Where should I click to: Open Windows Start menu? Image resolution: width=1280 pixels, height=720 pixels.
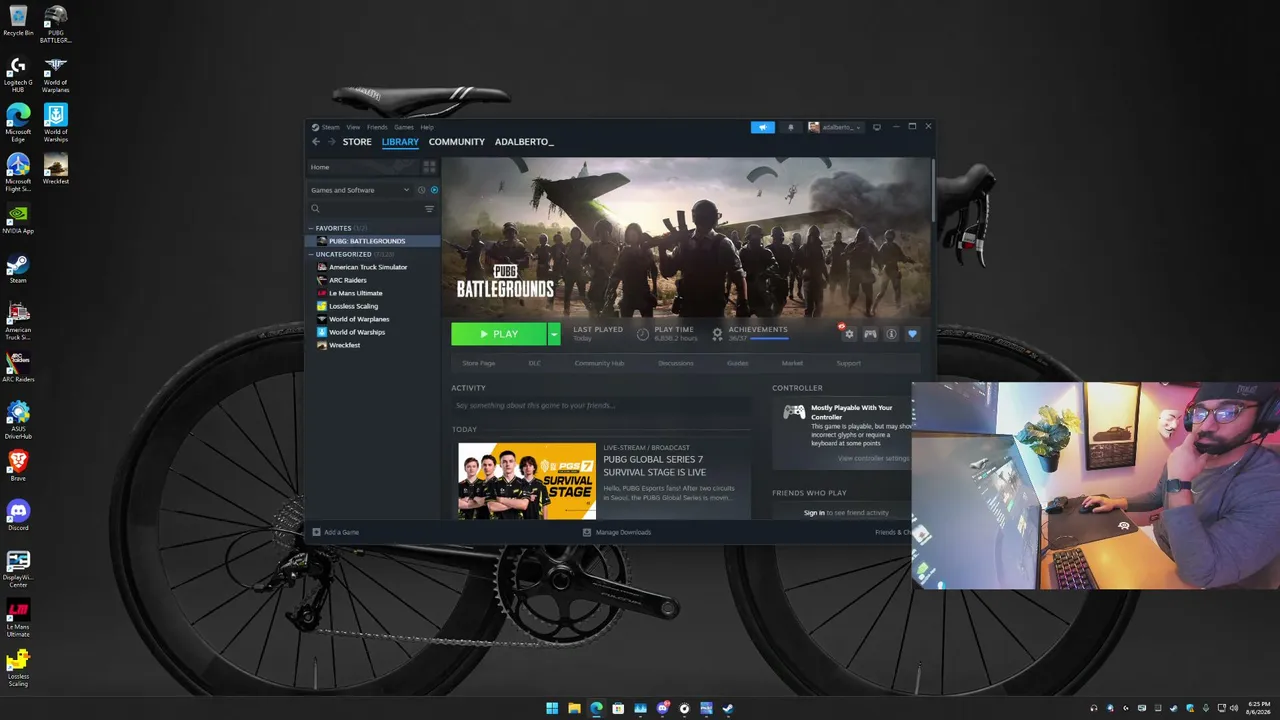pyautogui.click(x=552, y=709)
